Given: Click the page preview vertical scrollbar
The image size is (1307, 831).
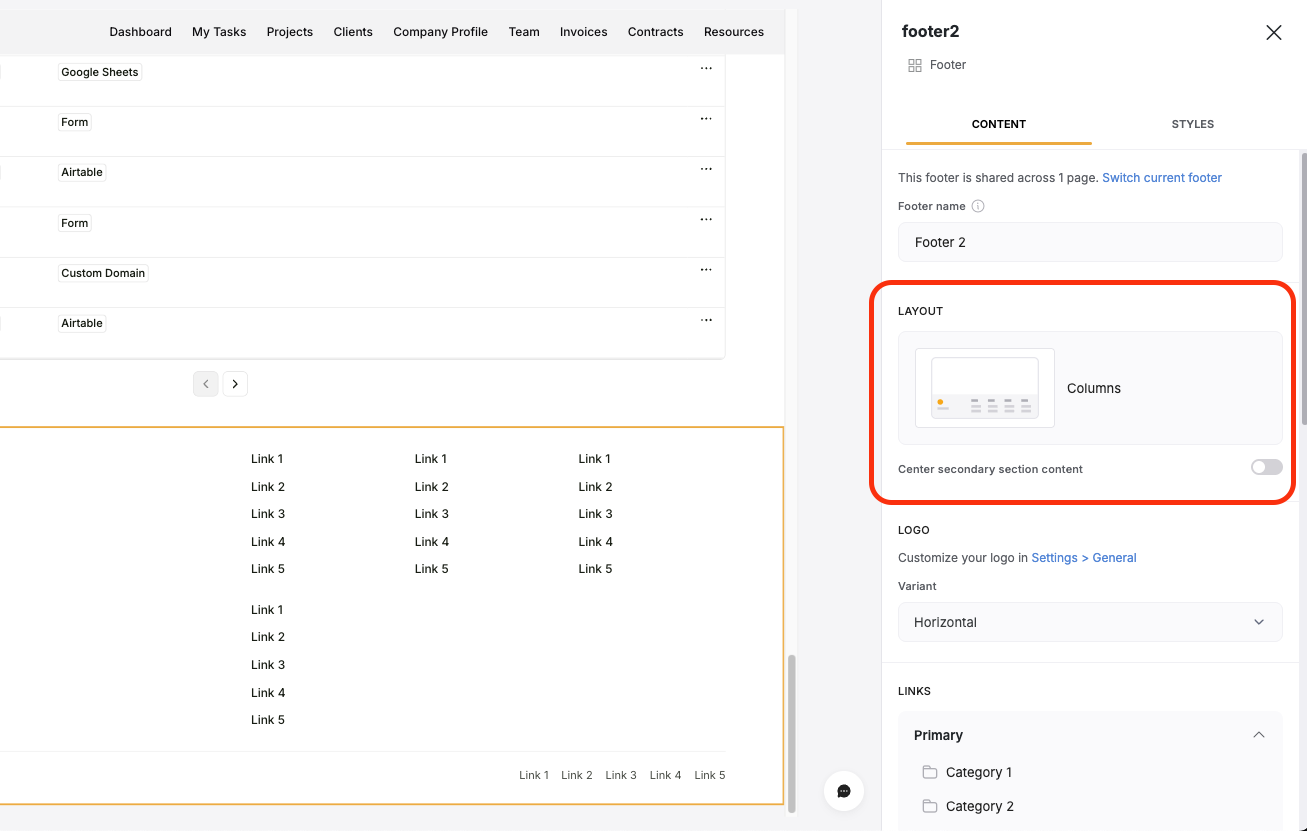Looking at the screenshot, I should pyautogui.click(x=793, y=733).
